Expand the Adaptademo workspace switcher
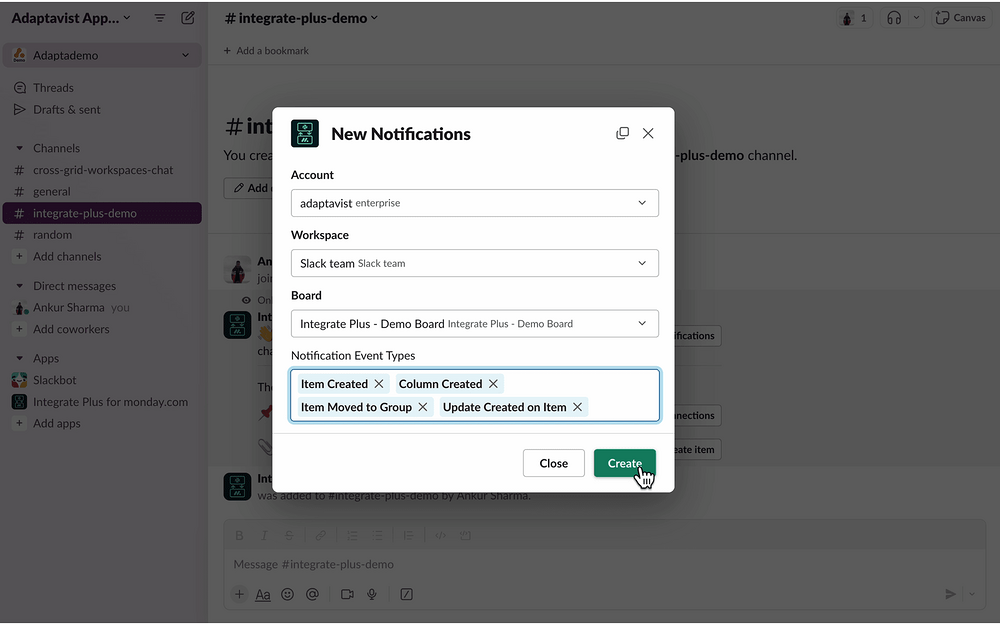The image size is (1000, 625). click(x=102, y=55)
